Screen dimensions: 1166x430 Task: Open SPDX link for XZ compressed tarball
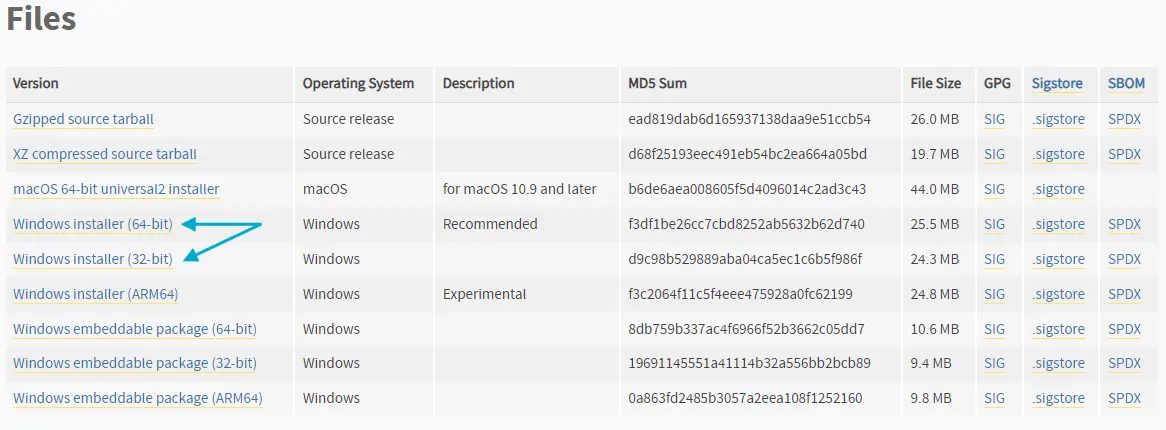click(x=1124, y=154)
